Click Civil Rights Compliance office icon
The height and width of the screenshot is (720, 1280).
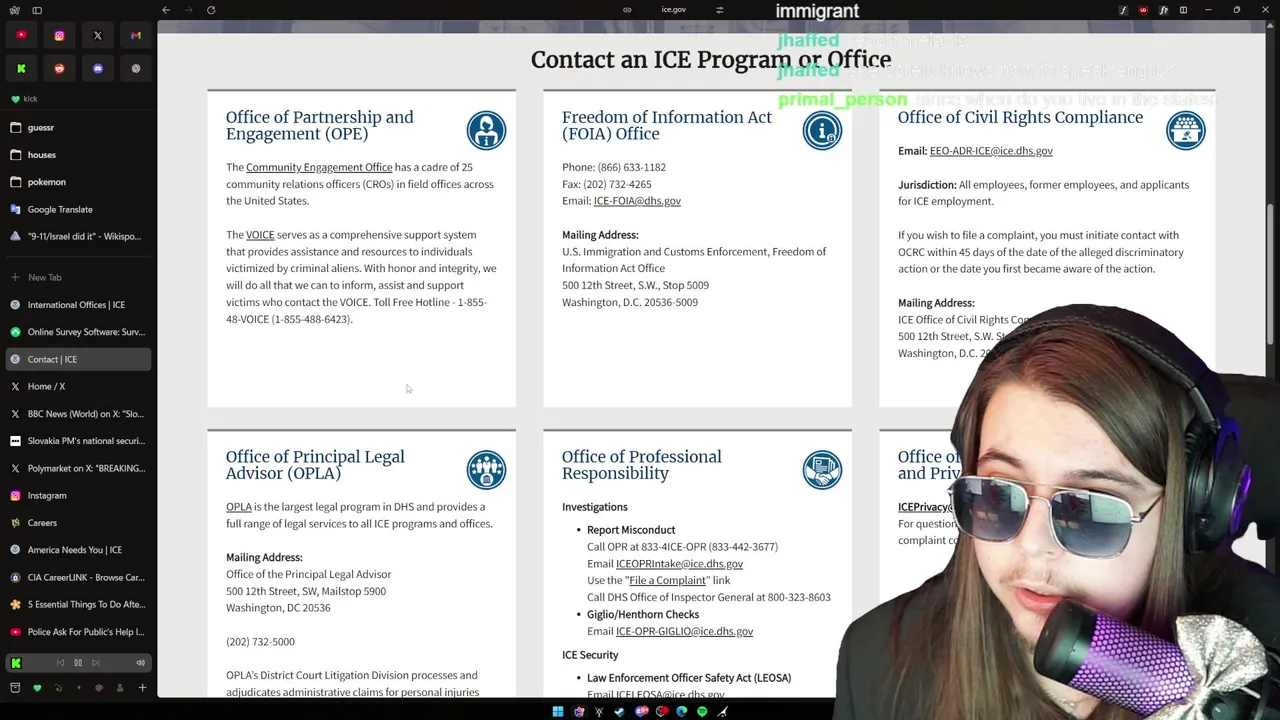click(1185, 130)
